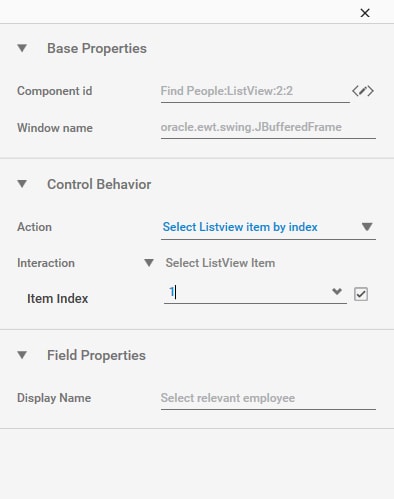Collapse the Field Properties section

tap(22, 355)
